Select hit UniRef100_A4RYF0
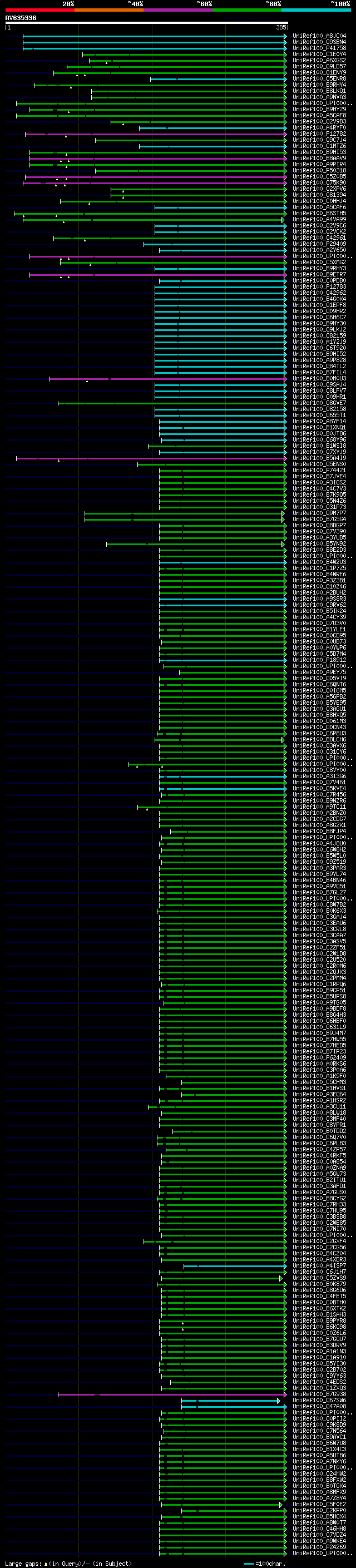This screenshot has height=1568, width=356. pos(319,128)
